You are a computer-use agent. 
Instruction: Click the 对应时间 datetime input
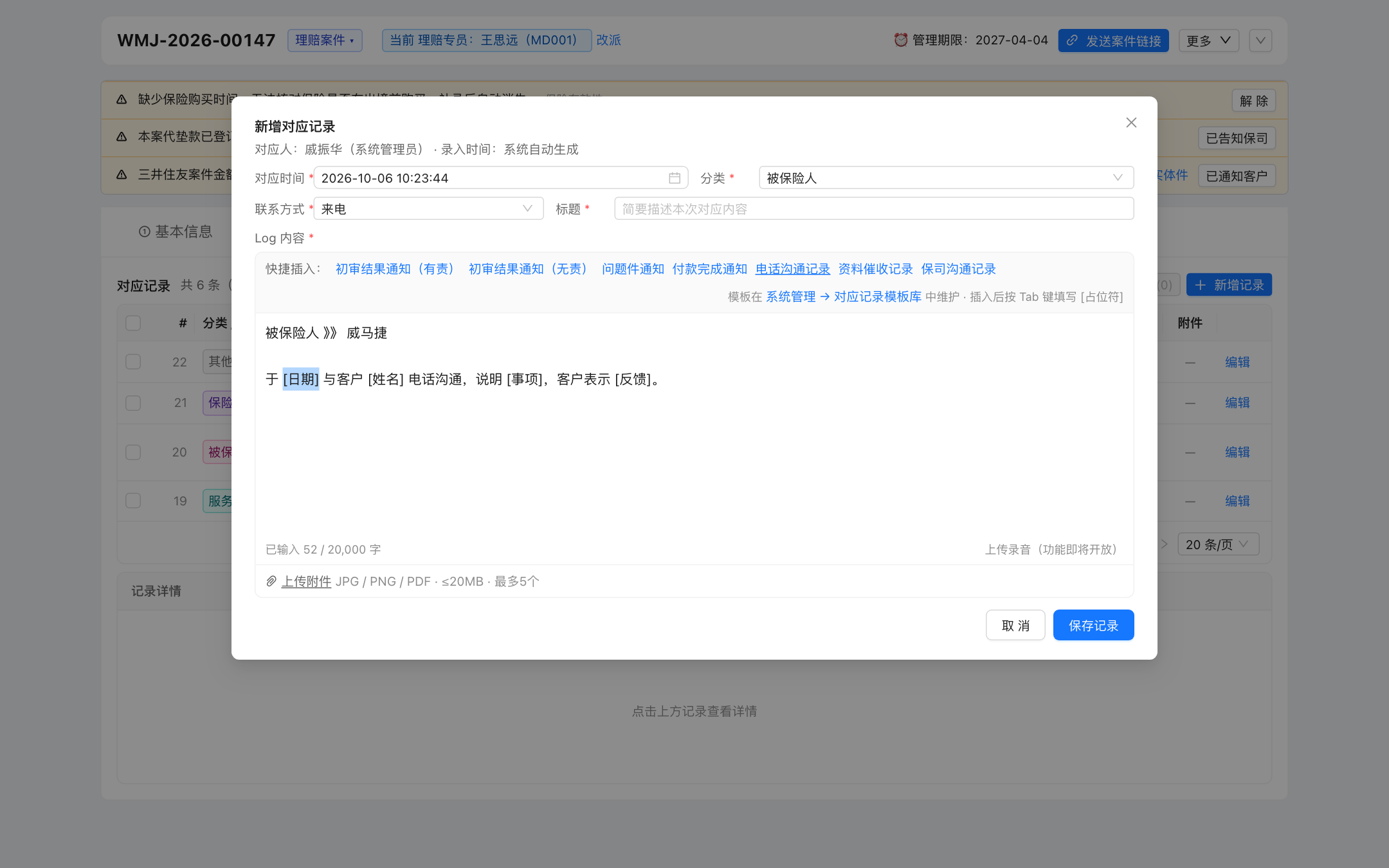coord(501,177)
